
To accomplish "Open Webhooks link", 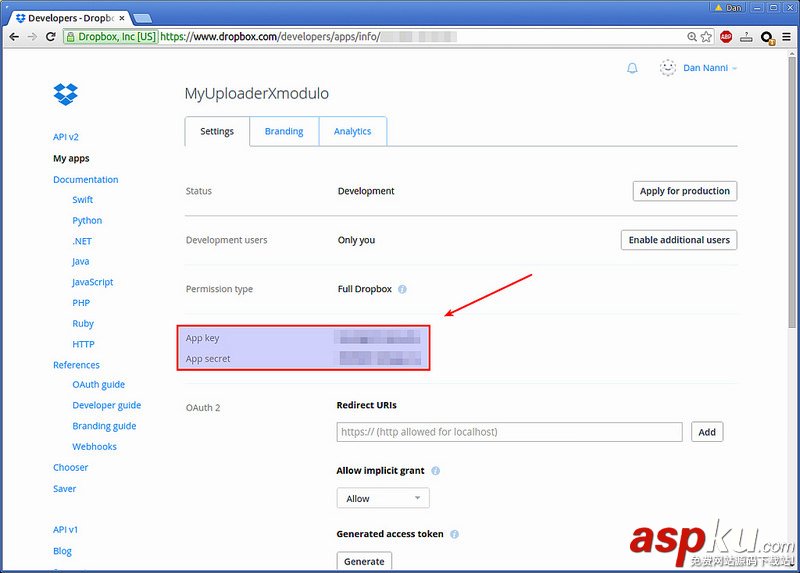I will pyautogui.click(x=94, y=446).
